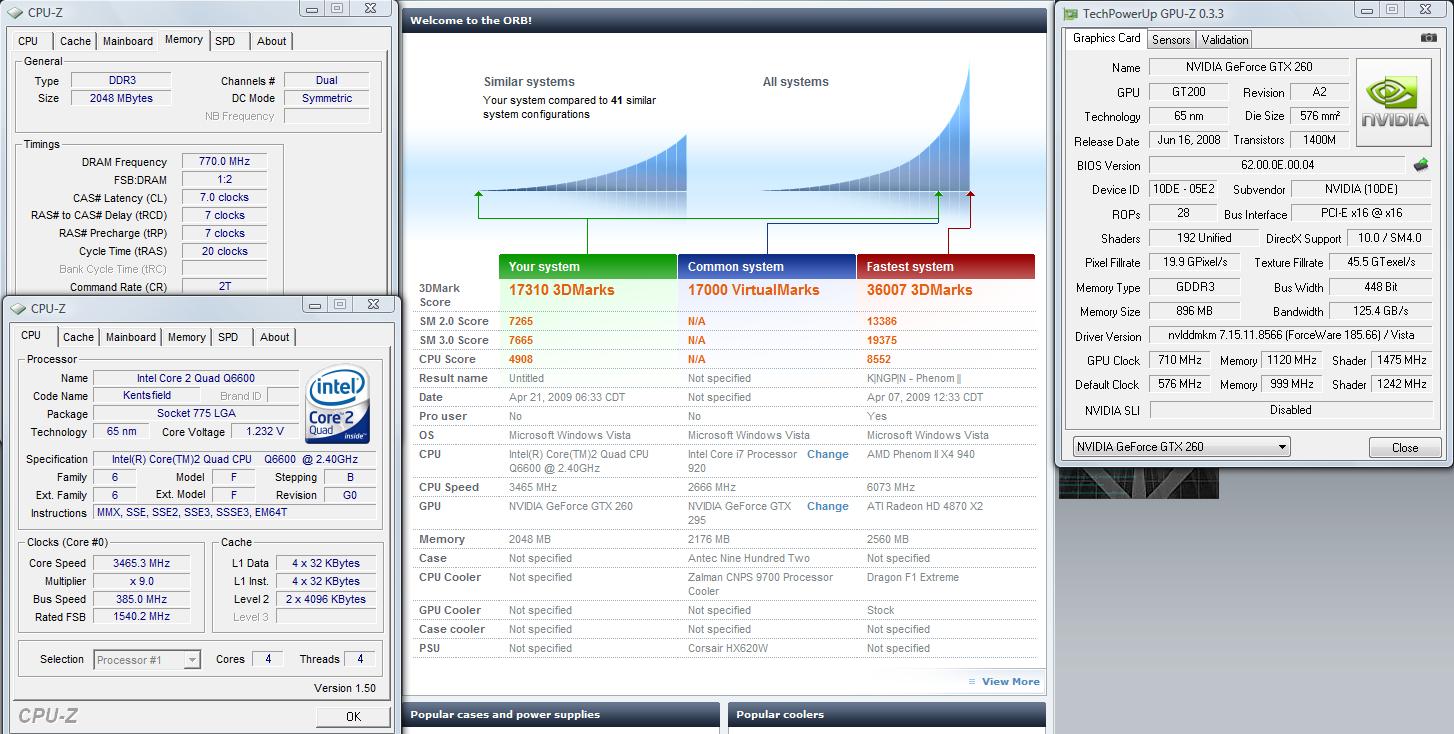Screen dimensions: 1454x734
Task: Switch to Sensors tab in GPU-Z
Action: click(x=1170, y=40)
